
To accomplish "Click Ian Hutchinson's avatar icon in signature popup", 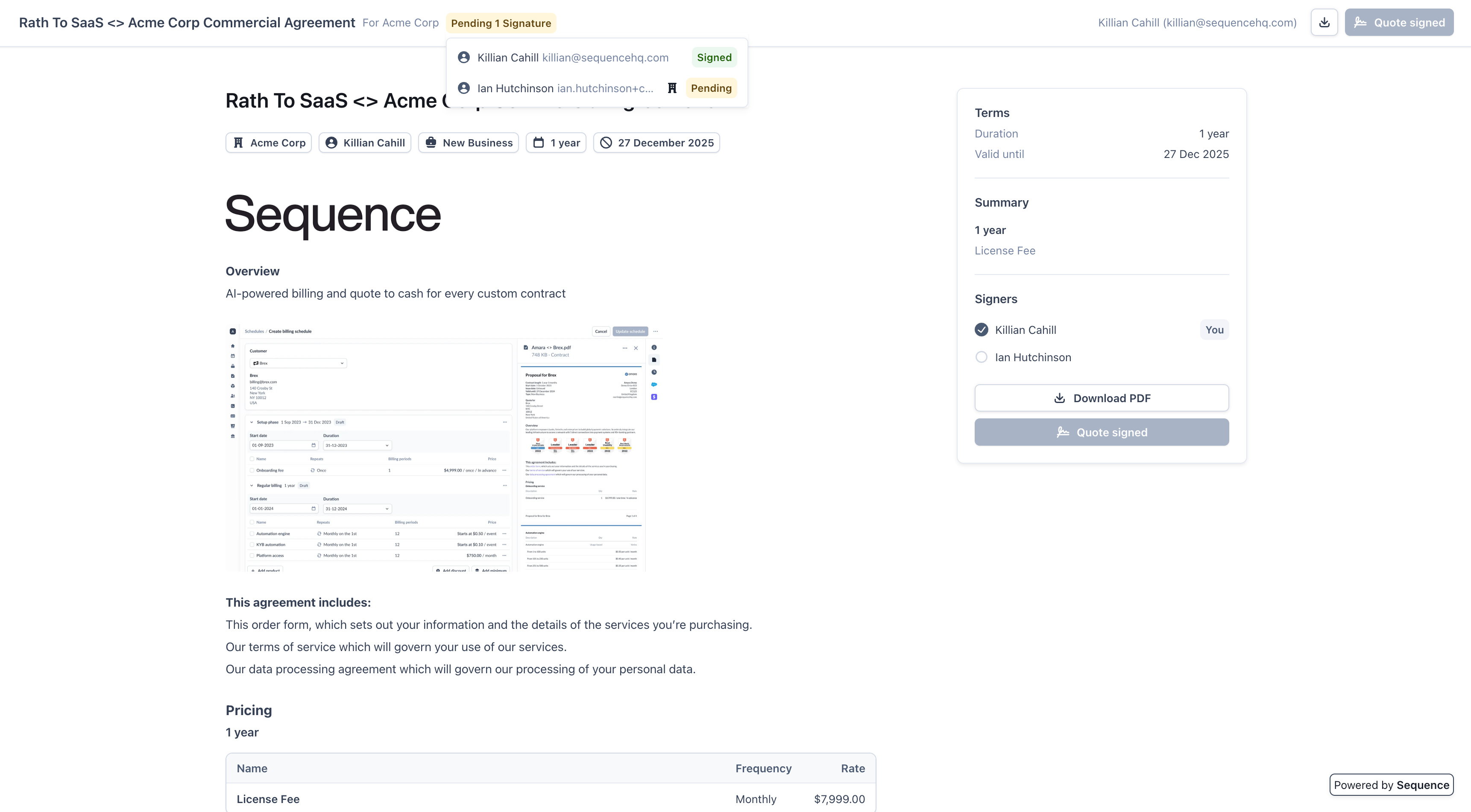I will click(464, 88).
